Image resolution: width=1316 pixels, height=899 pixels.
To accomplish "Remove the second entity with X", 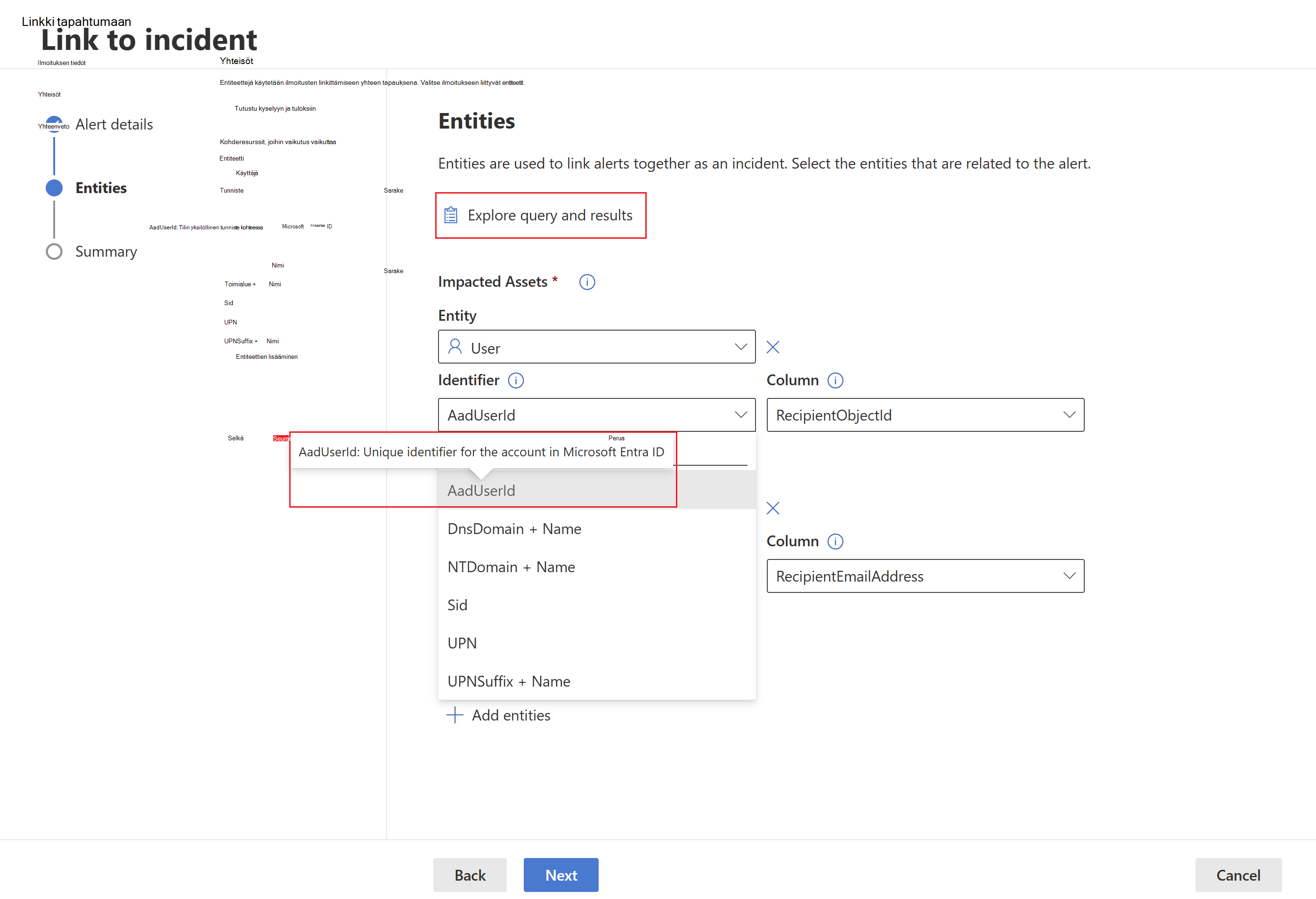I will point(772,509).
